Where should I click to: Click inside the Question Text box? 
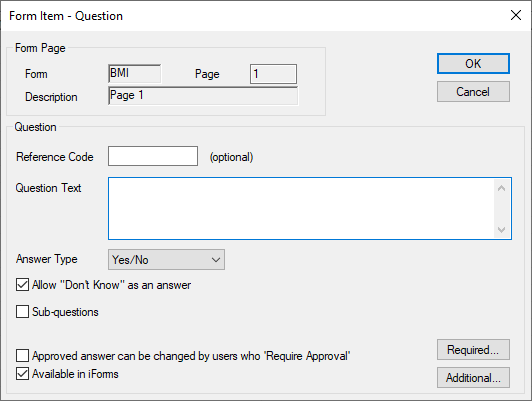pyautogui.click(x=301, y=208)
